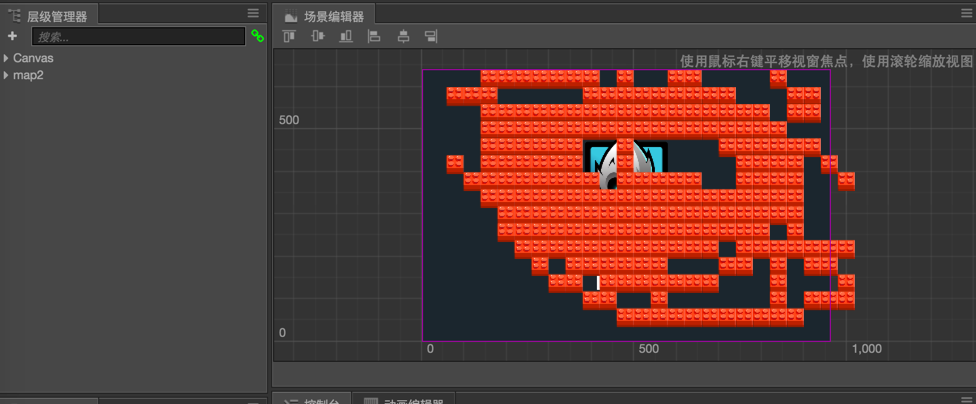Click the align vertical center icon
976x404 pixels.
pos(318,37)
